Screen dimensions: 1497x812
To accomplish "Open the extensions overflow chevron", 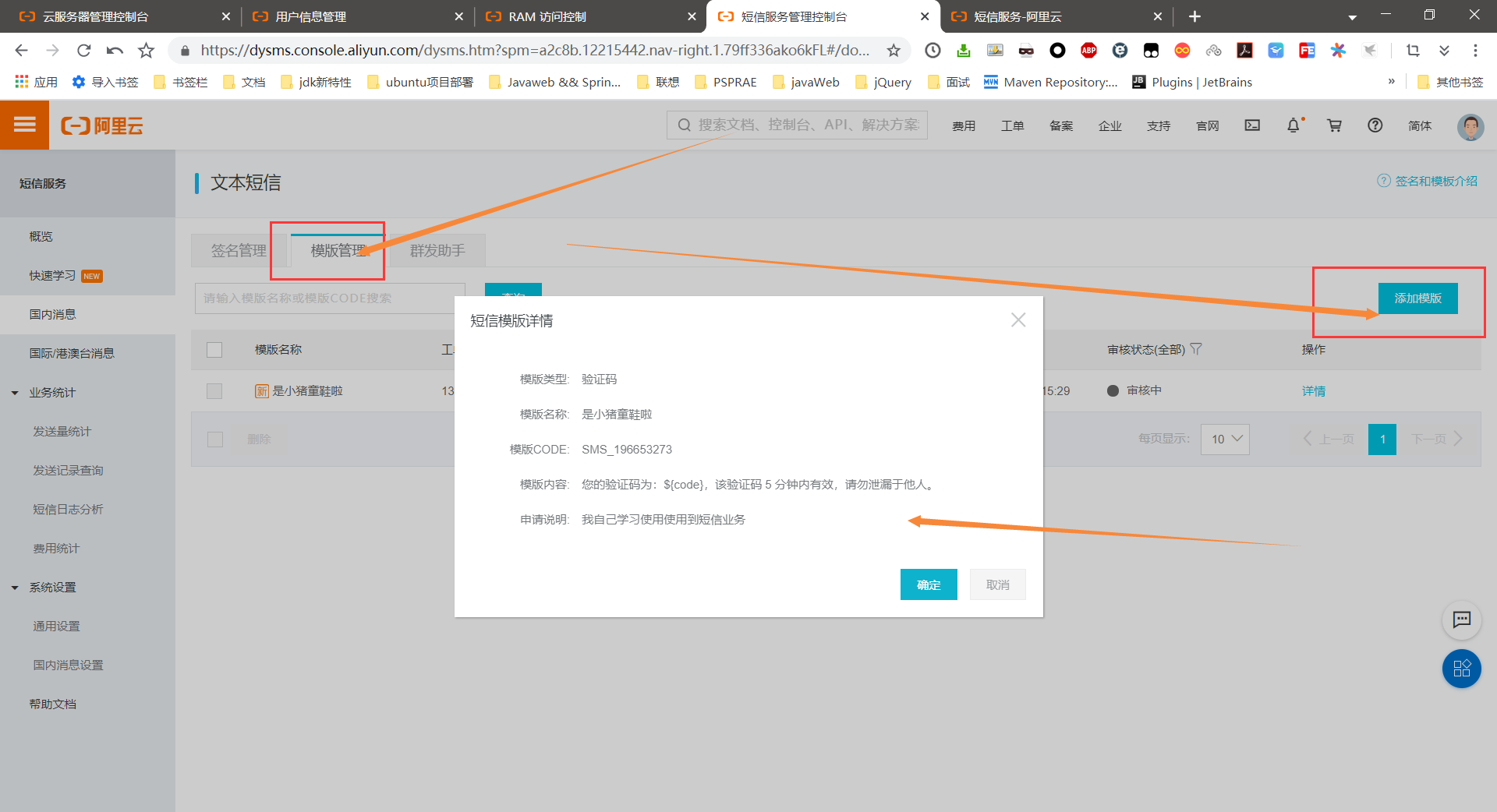I will pyautogui.click(x=1444, y=51).
